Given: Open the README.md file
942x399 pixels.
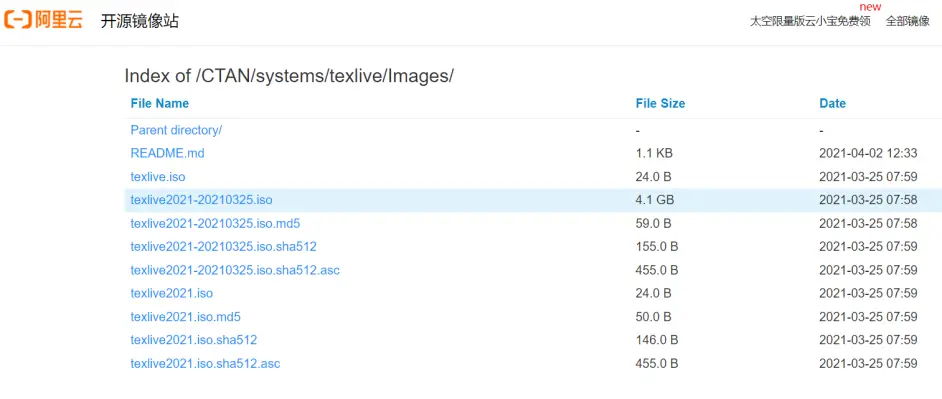Looking at the screenshot, I should click(x=168, y=153).
